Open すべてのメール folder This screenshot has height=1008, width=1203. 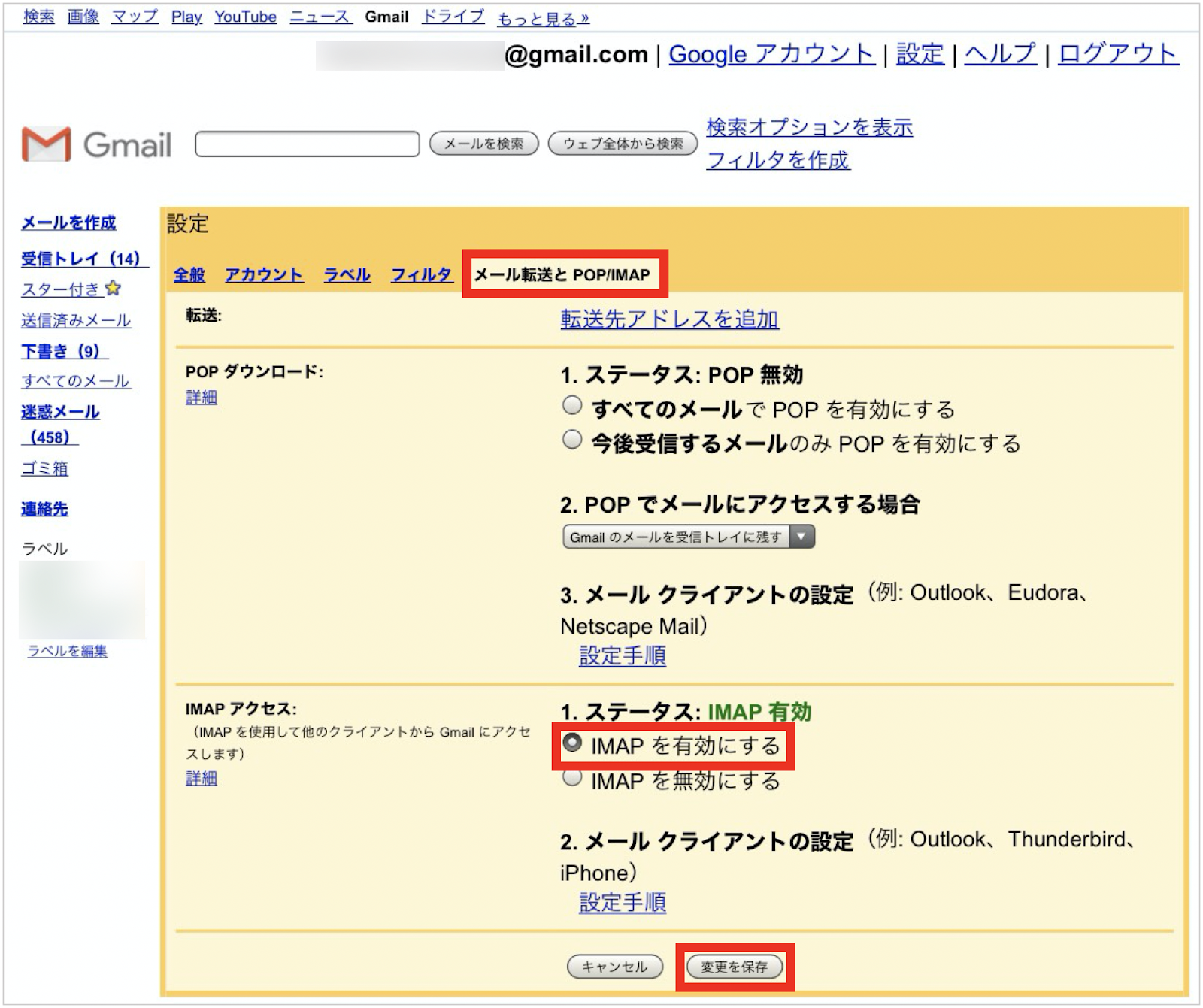point(75,381)
